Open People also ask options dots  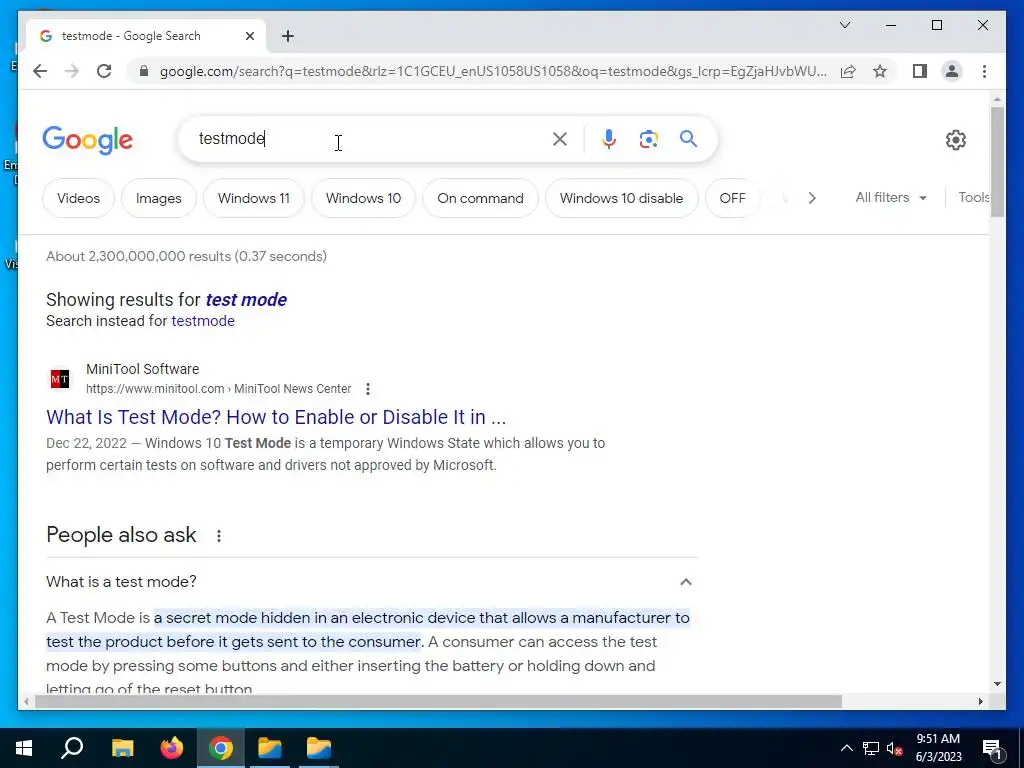(x=219, y=536)
